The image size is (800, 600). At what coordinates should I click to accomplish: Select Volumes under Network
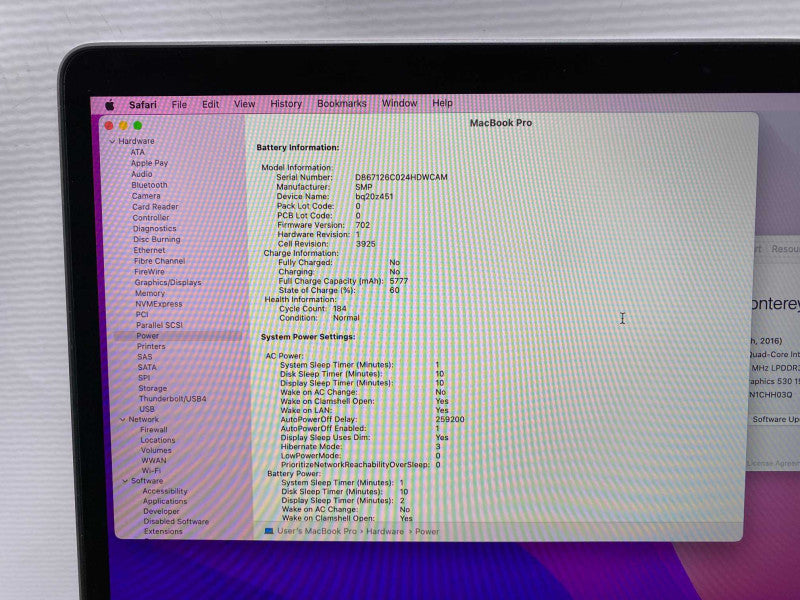tap(156, 450)
